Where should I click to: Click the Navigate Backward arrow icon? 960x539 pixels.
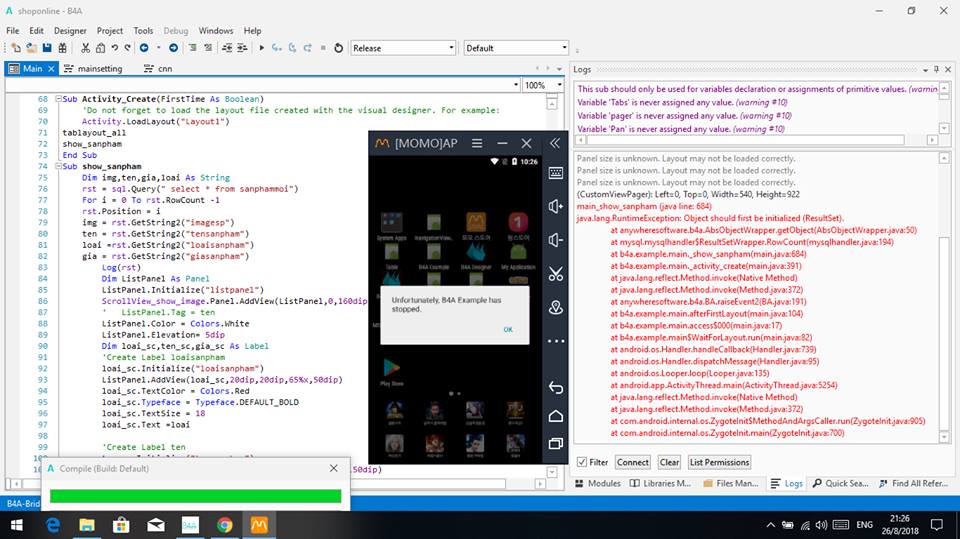145,48
